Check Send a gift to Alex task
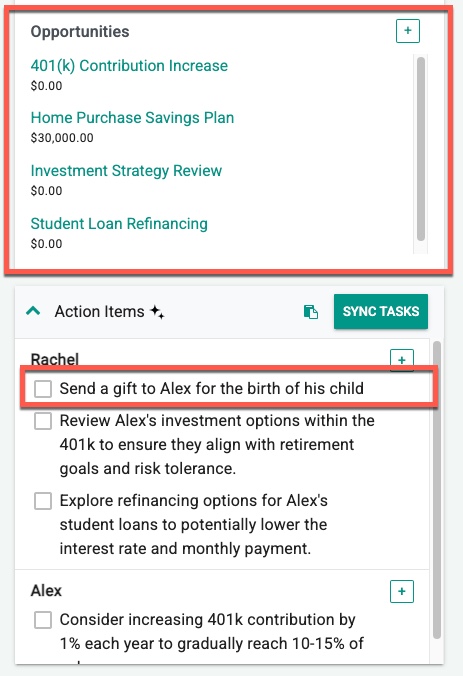The image size is (463, 676). coord(43,388)
